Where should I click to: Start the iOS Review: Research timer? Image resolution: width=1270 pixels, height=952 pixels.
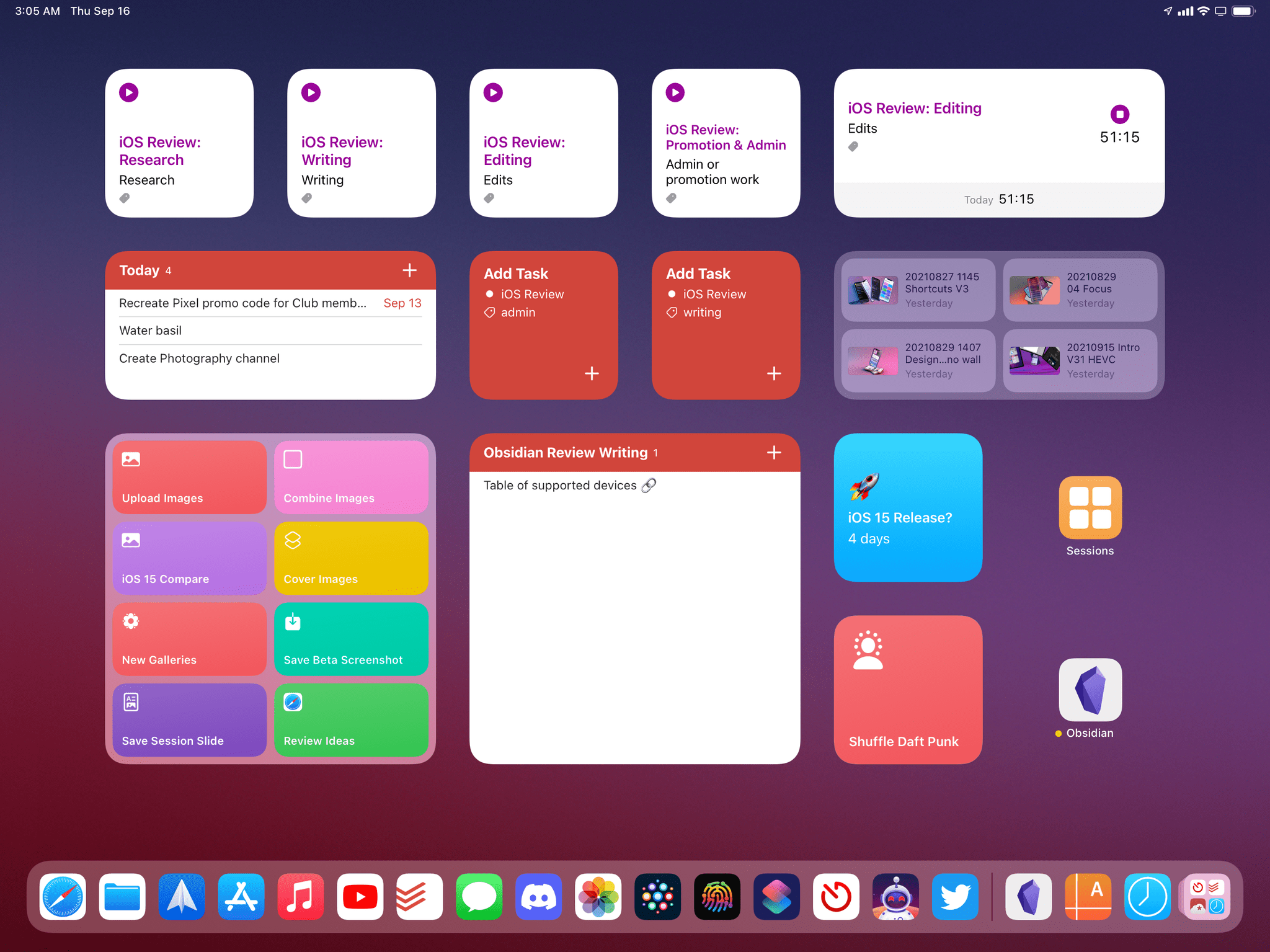tap(129, 92)
